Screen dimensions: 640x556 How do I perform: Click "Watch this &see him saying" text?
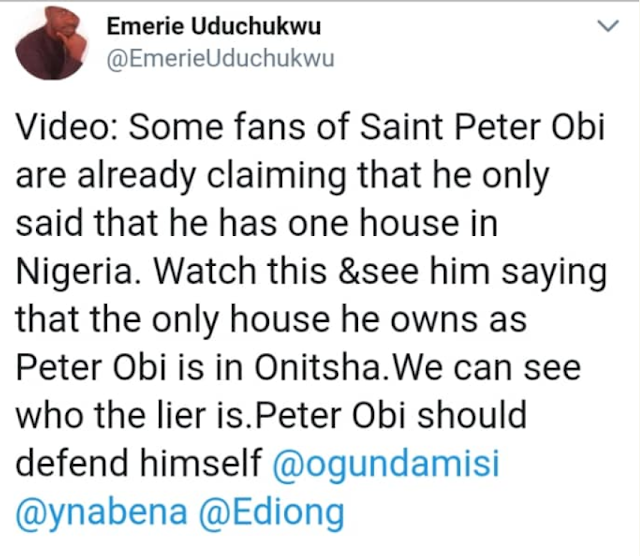380,272
